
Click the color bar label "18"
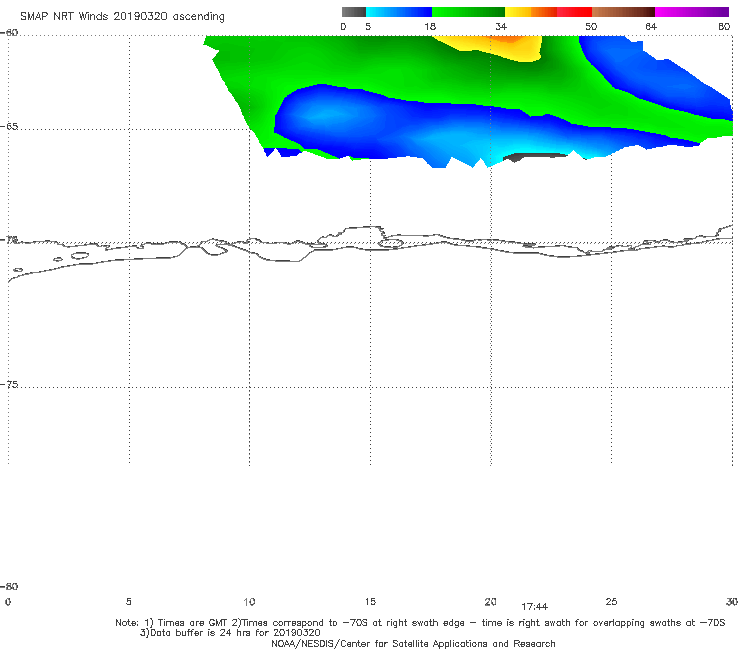coord(430,27)
